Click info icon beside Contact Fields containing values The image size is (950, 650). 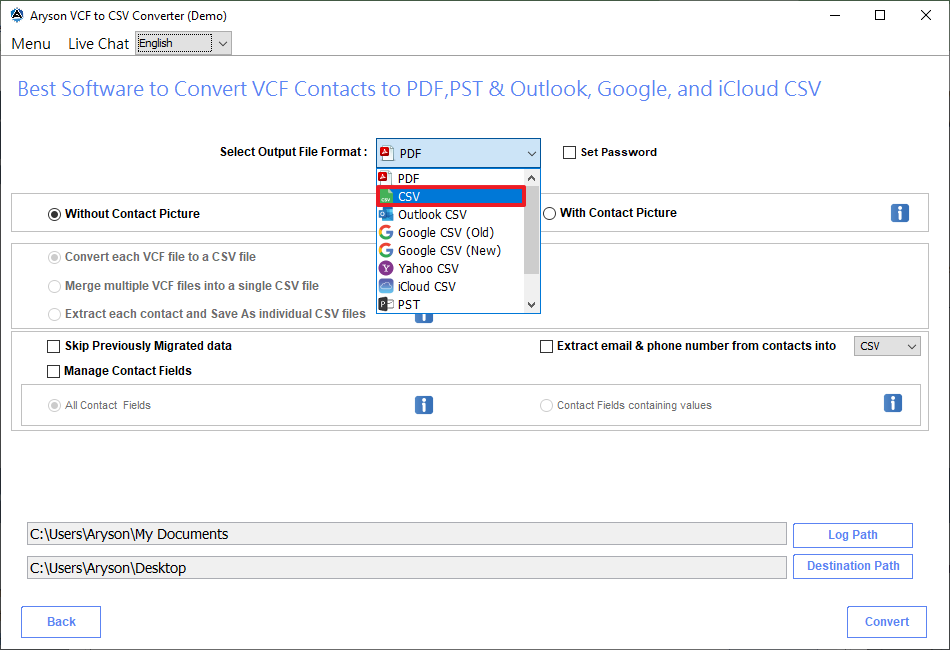[892, 403]
